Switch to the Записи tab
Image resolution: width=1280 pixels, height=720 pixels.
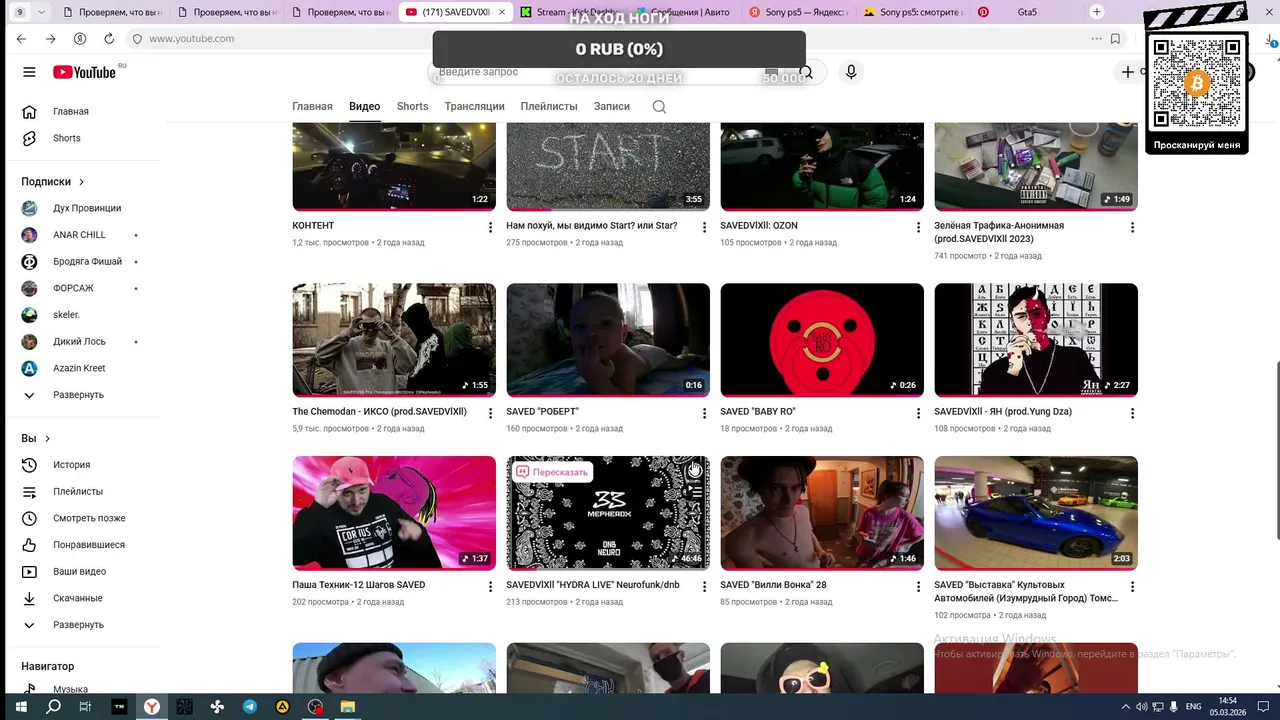coord(612,106)
